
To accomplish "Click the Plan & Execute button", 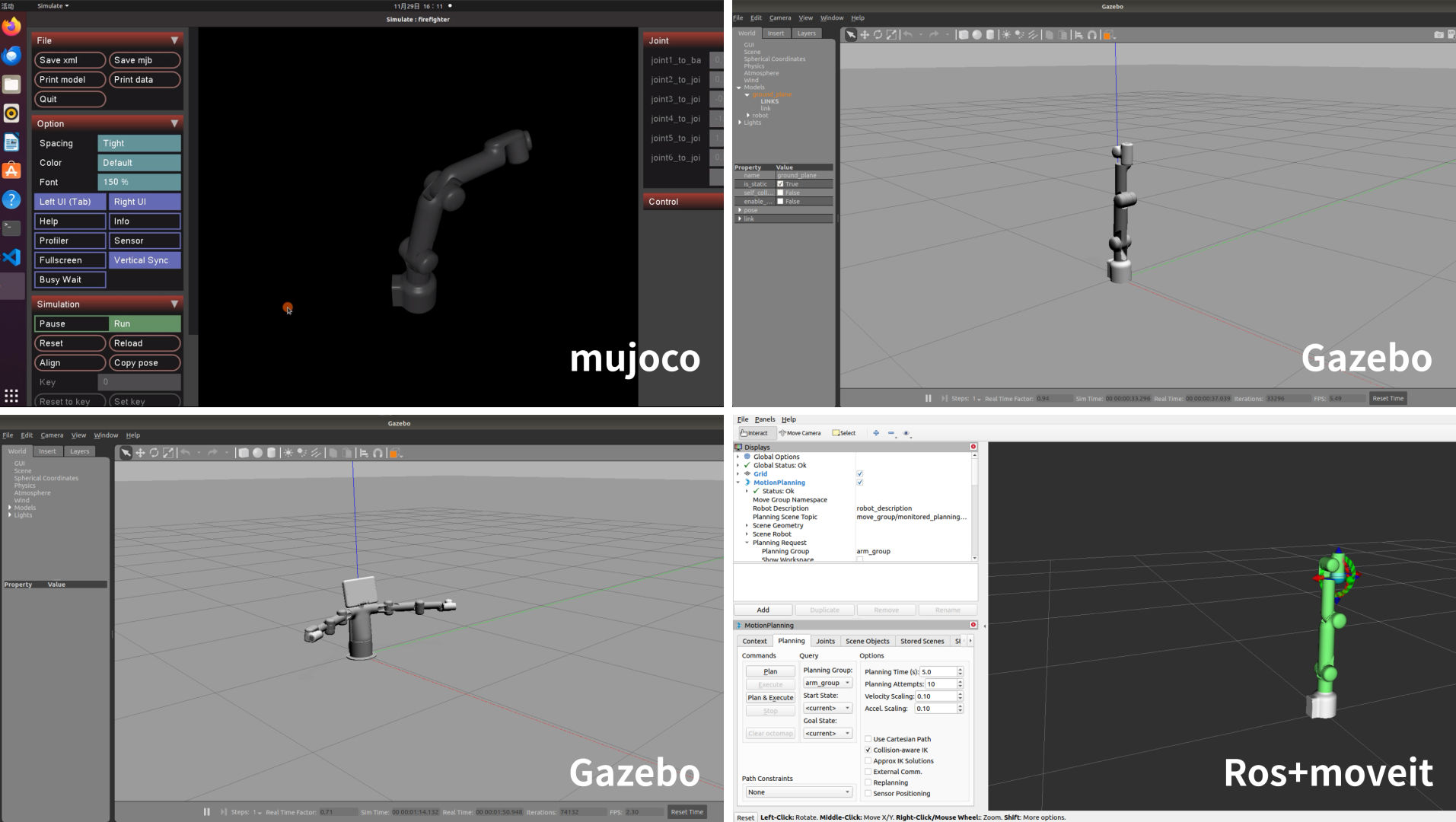I will [x=770, y=697].
